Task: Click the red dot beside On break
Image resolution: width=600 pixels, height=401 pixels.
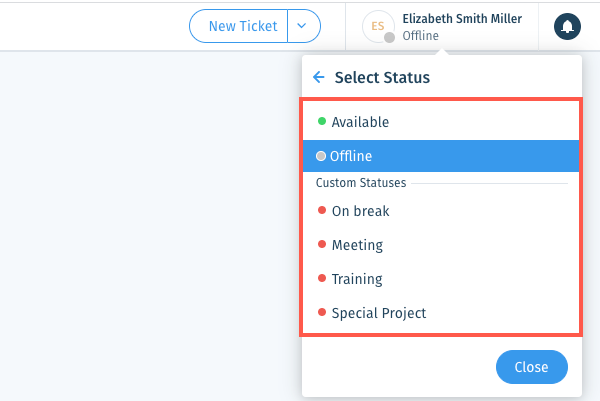Action: pos(322,210)
